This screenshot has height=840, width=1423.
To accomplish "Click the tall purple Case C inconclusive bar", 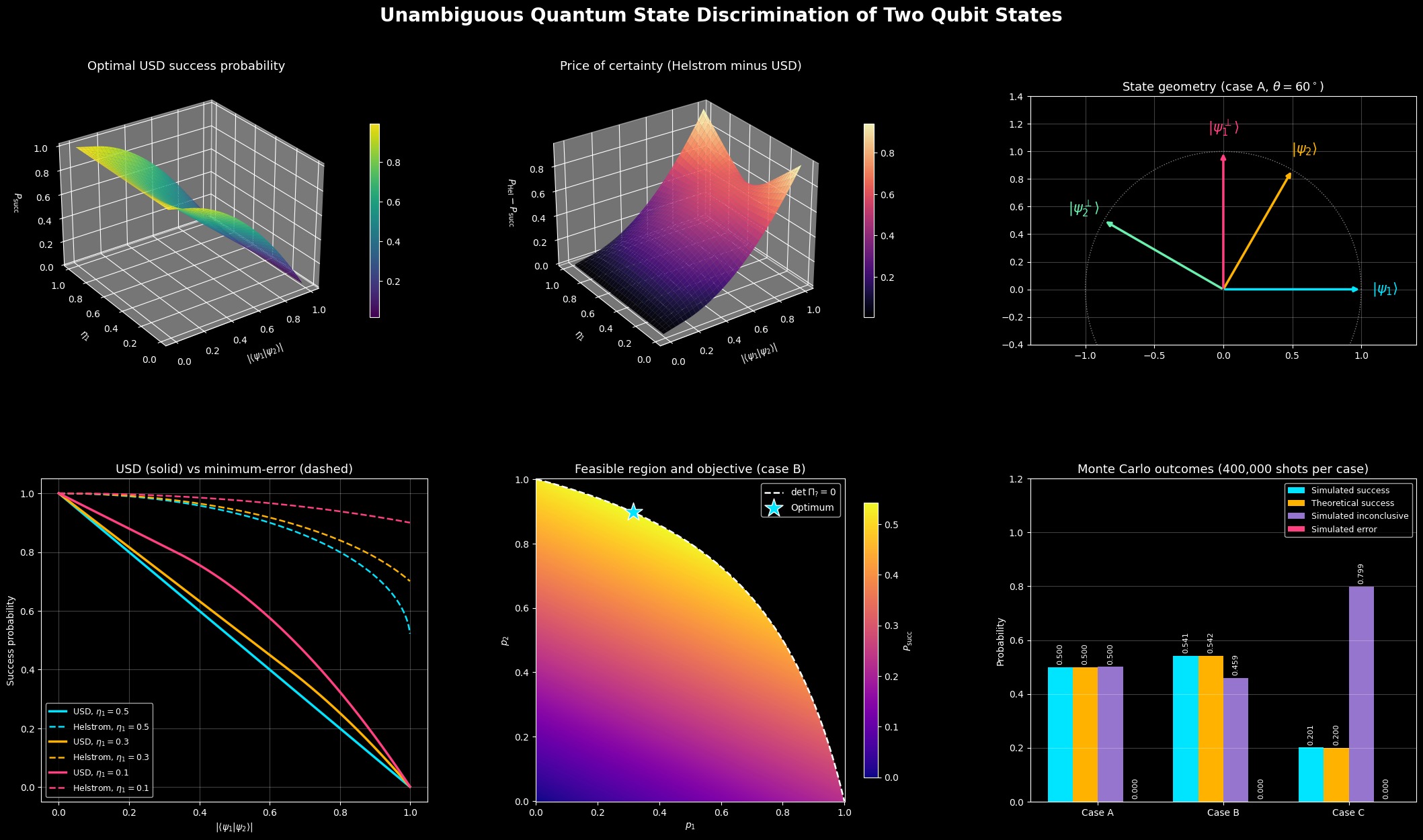I will [x=1361, y=694].
